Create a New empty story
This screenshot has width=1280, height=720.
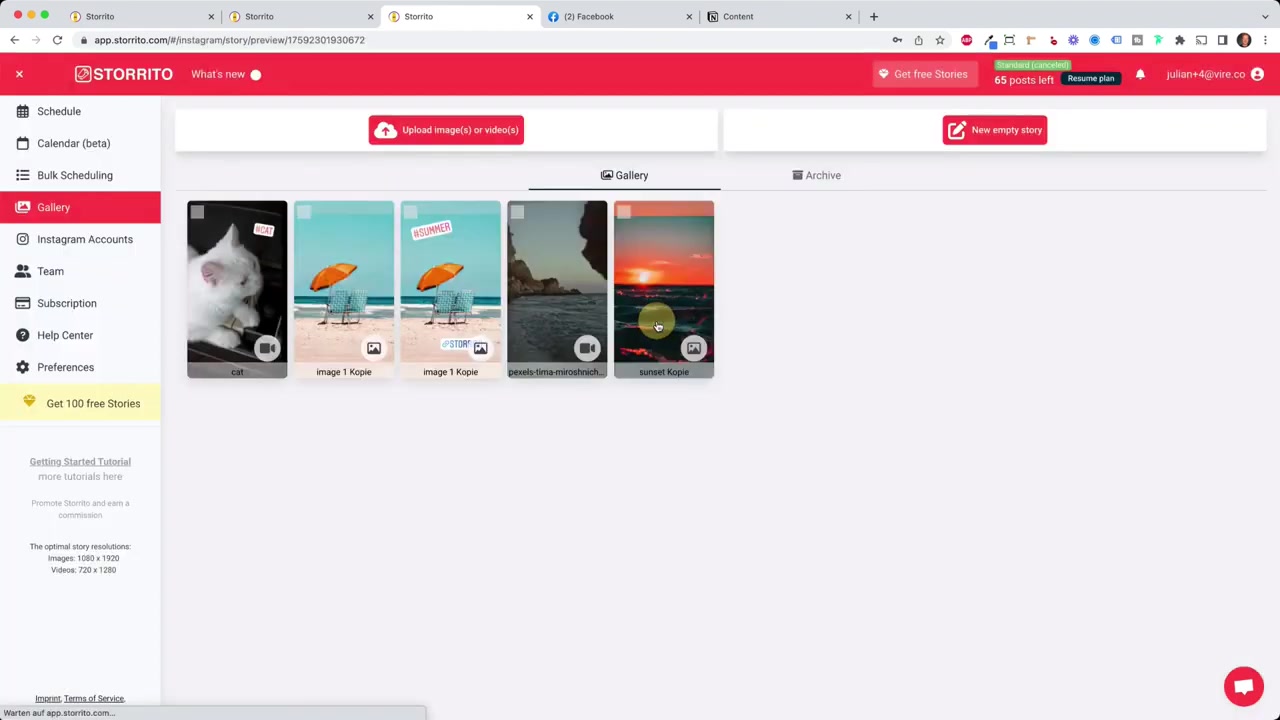[995, 130]
